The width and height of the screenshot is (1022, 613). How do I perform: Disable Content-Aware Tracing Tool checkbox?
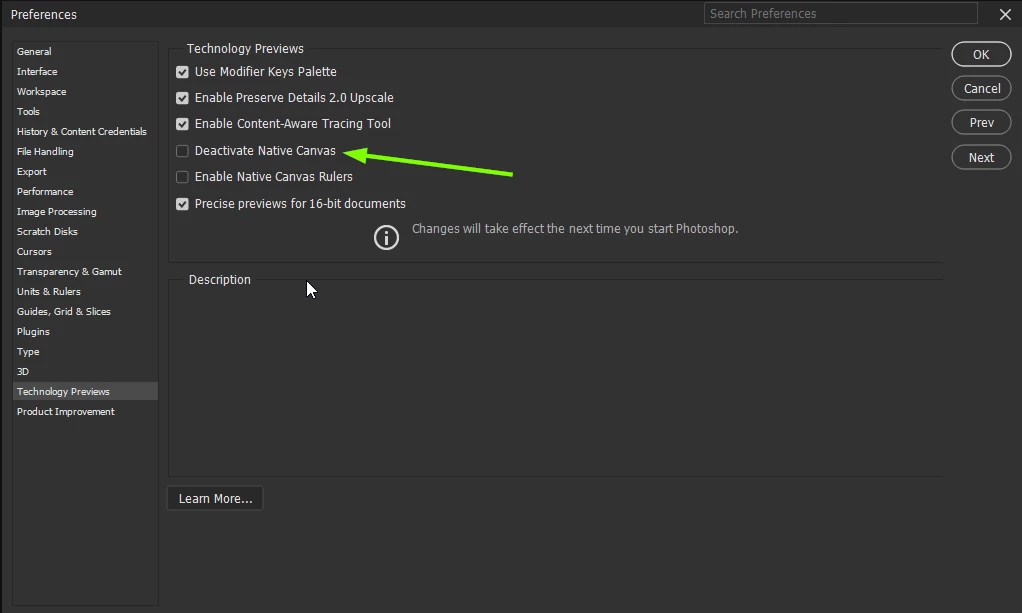click(182, 124)
